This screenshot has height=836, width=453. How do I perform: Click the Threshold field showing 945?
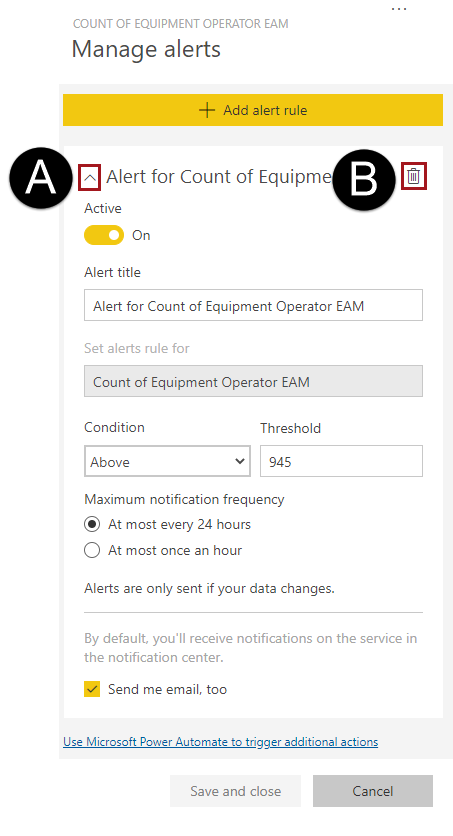tap(341, 461)
